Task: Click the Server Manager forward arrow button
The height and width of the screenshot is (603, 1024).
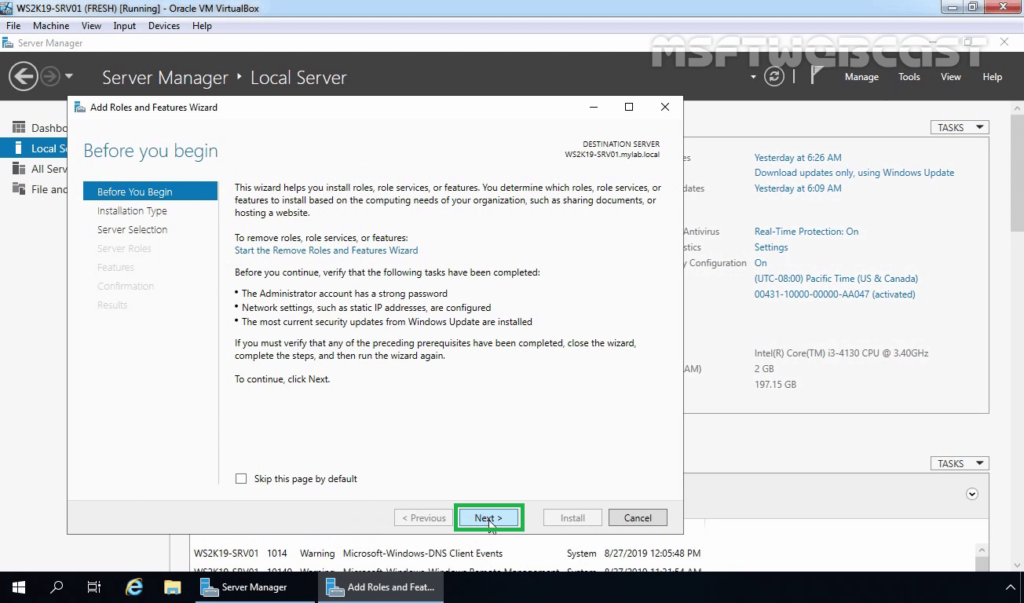Action: 50,76
